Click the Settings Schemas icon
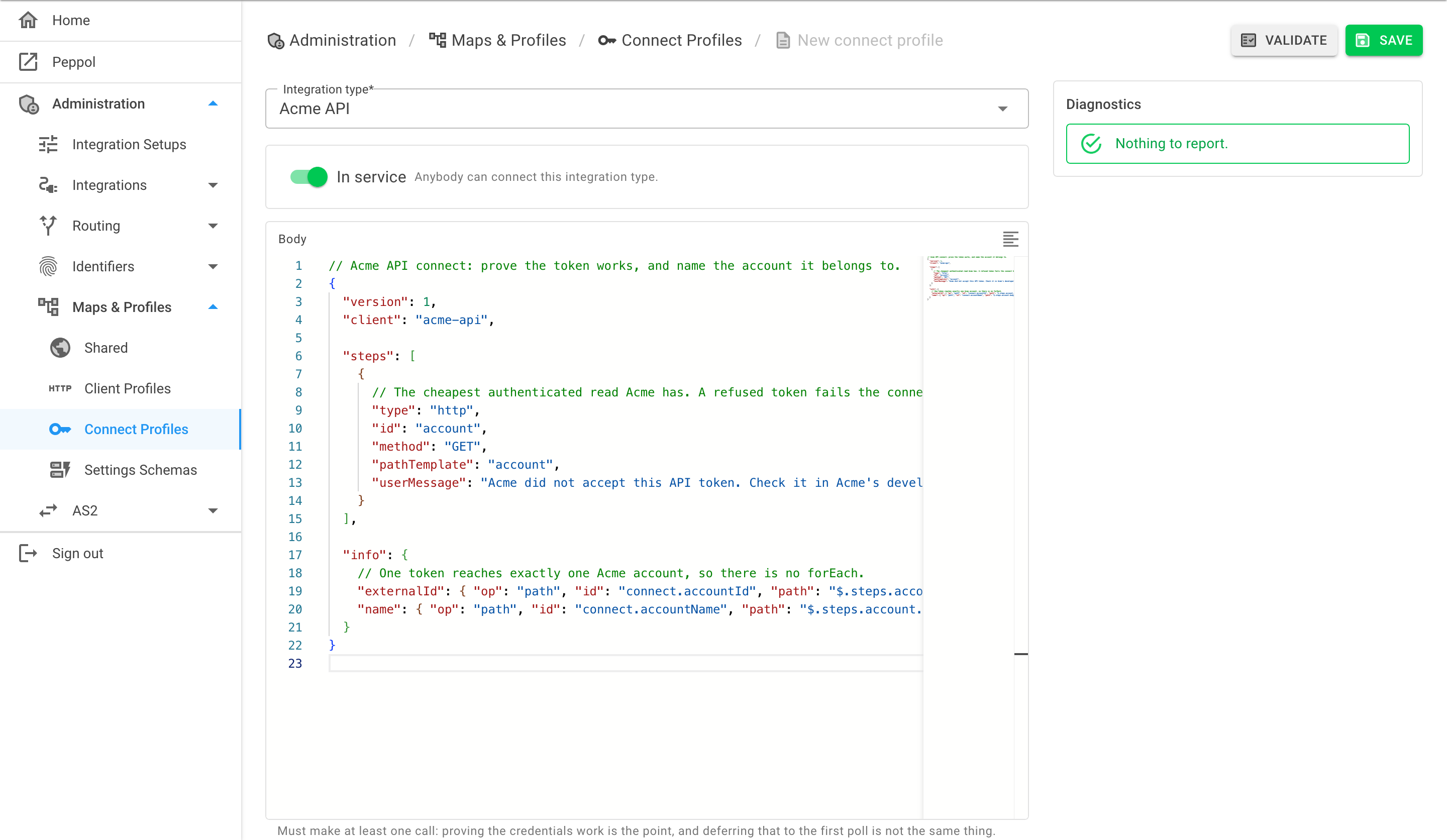 click(x=60, y=470)
